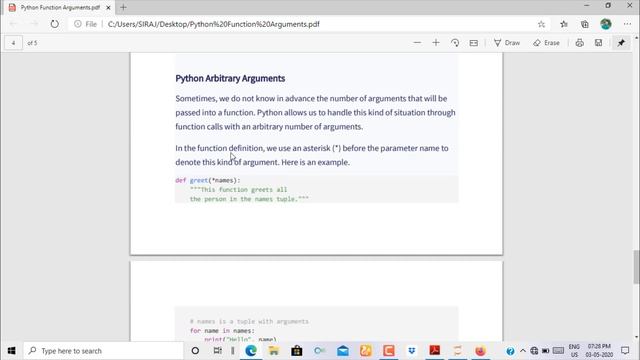Open the orange C app in taskbar

click(389, 351)
